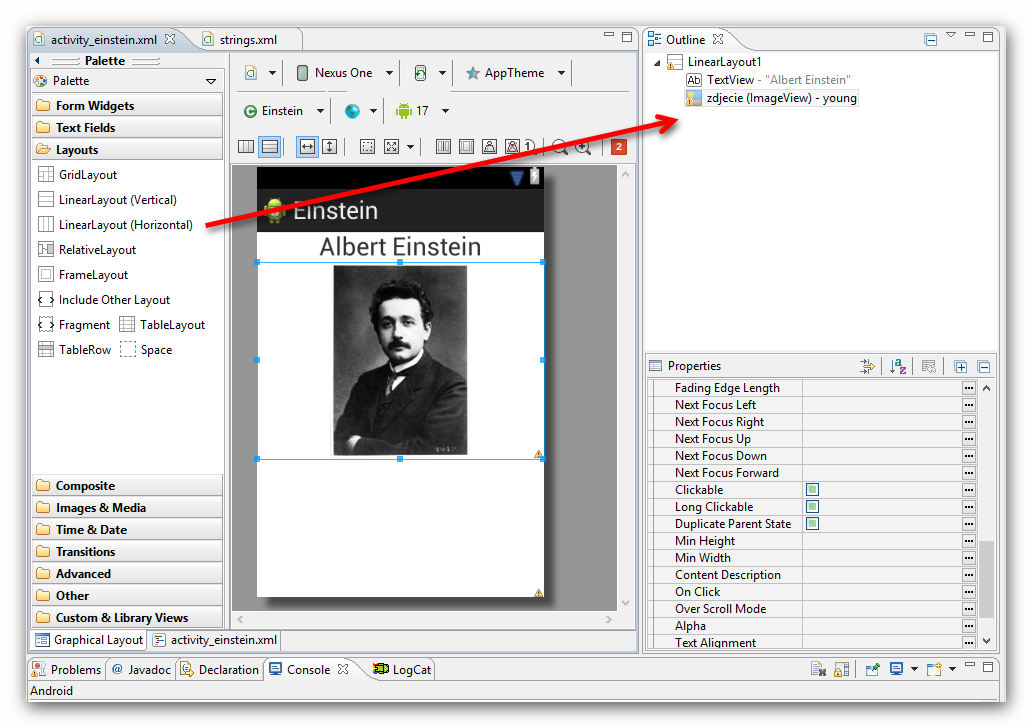
Task: Click the gravity icon with four arrows
Action: tap(392, 146)
